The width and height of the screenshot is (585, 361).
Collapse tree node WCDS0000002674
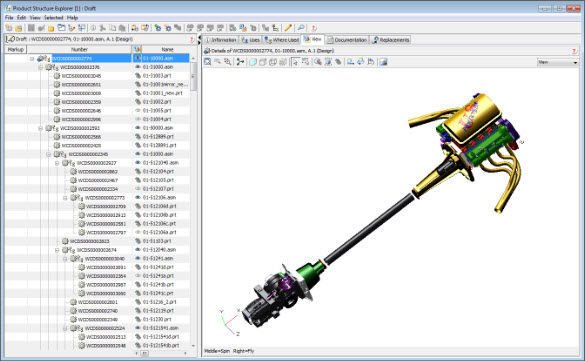click(57, 250)
